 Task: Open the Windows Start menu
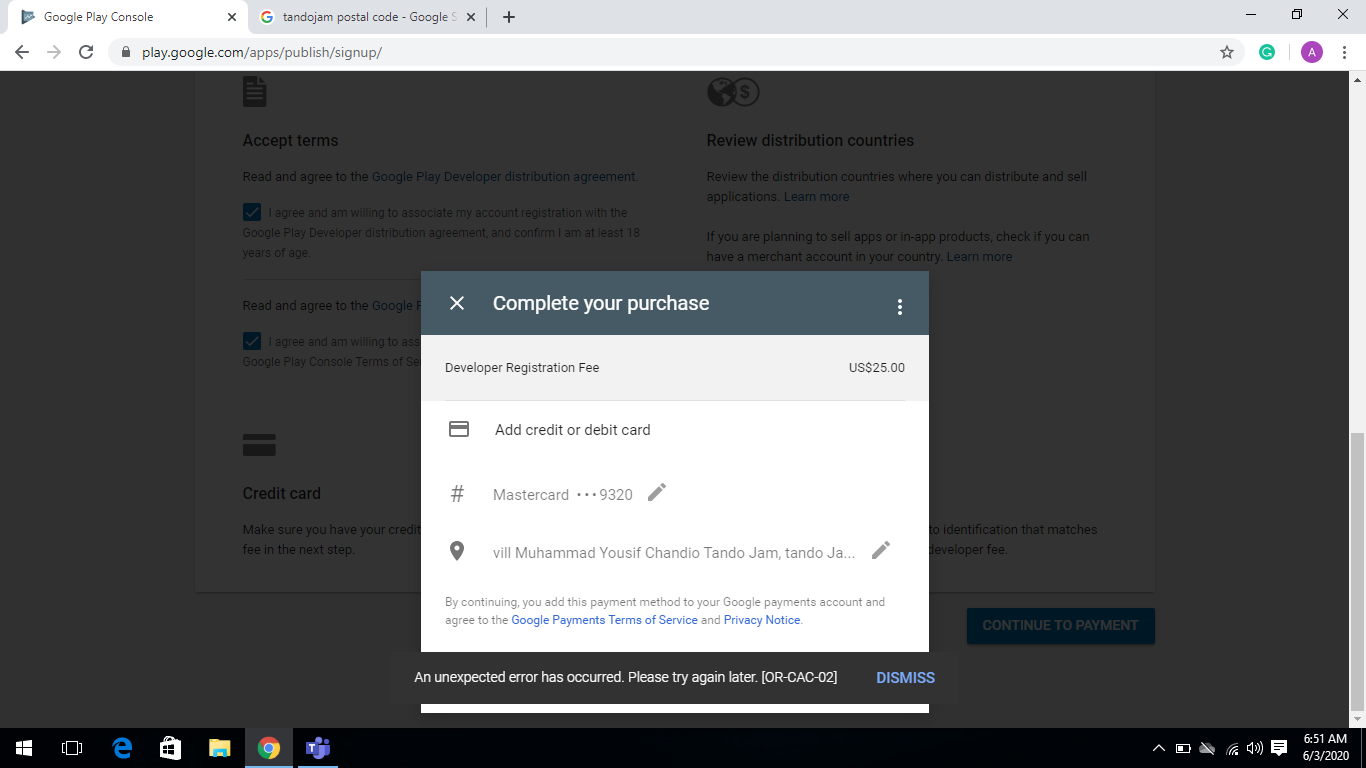24,748
